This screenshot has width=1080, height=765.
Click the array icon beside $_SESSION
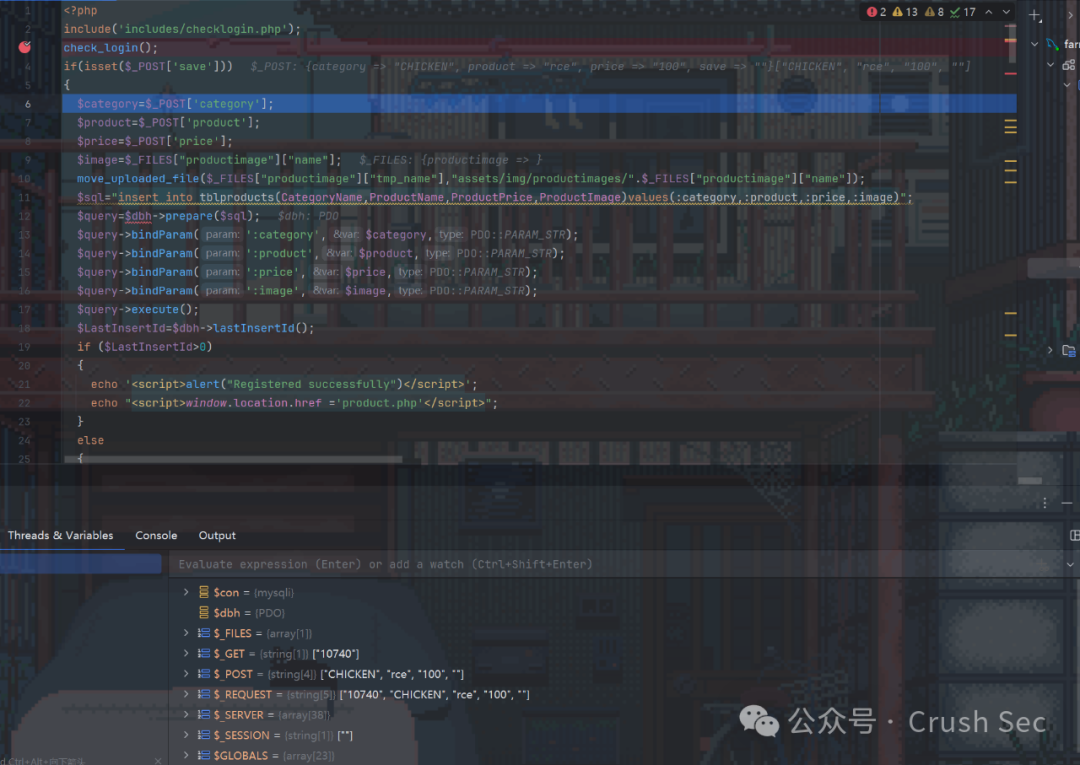(x=204, y=735)
